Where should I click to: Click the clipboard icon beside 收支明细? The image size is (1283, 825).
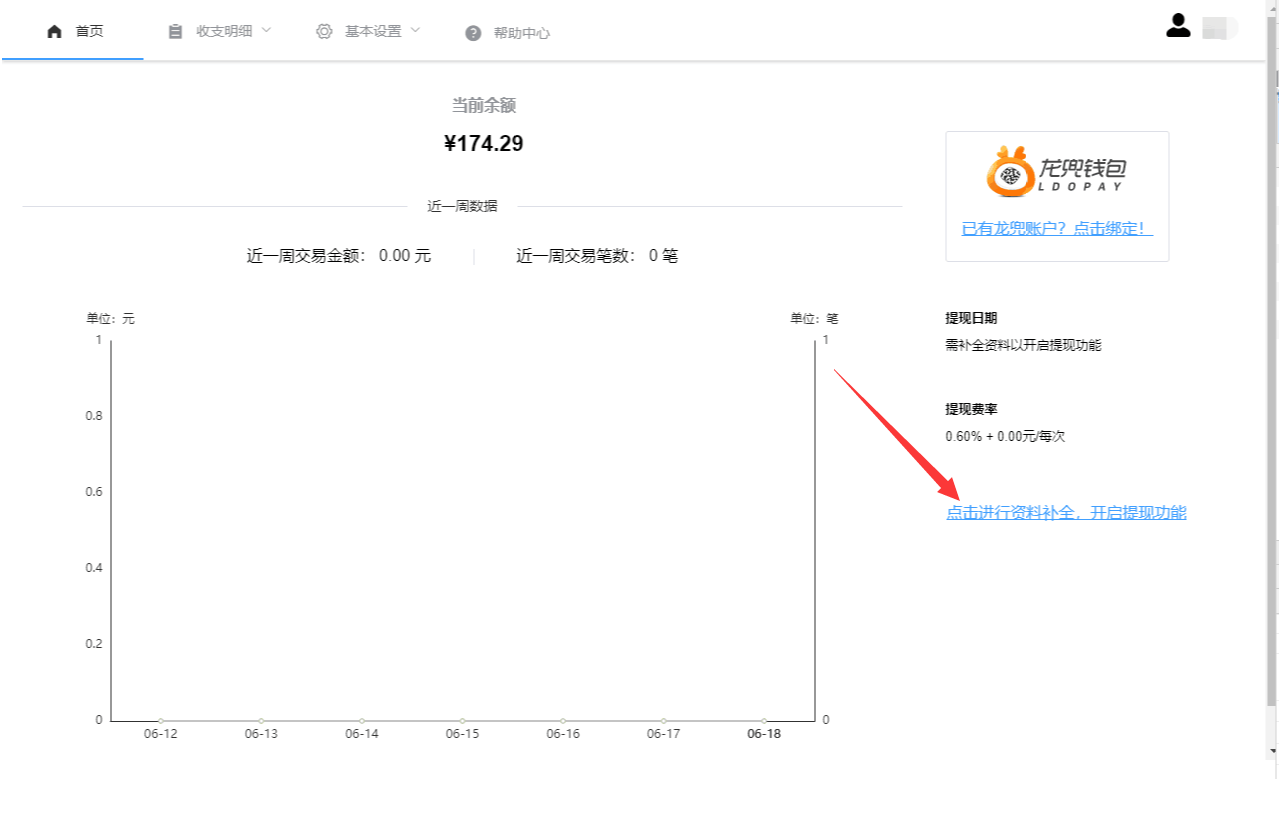[x=175, y=31]
